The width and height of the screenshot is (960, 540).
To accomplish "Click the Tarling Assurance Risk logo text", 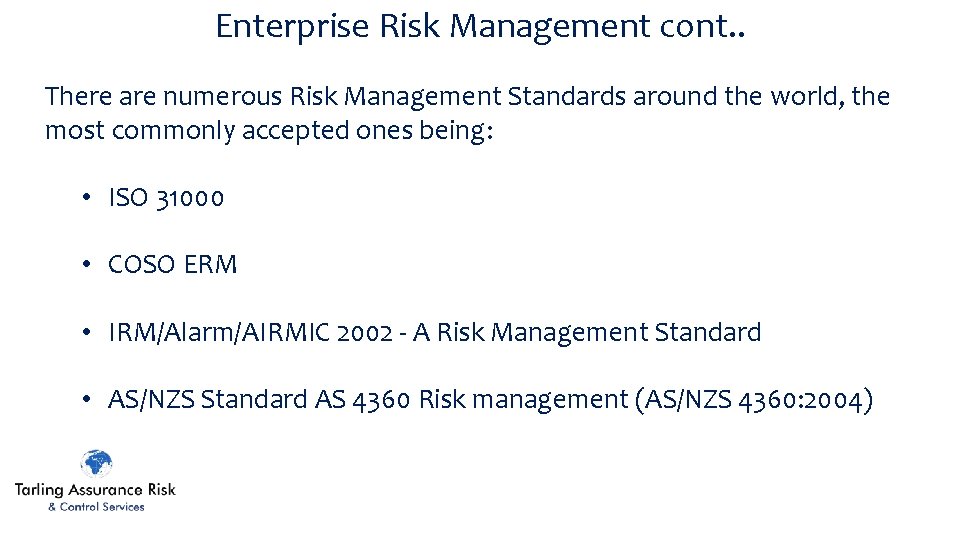I will pos(95,489).
